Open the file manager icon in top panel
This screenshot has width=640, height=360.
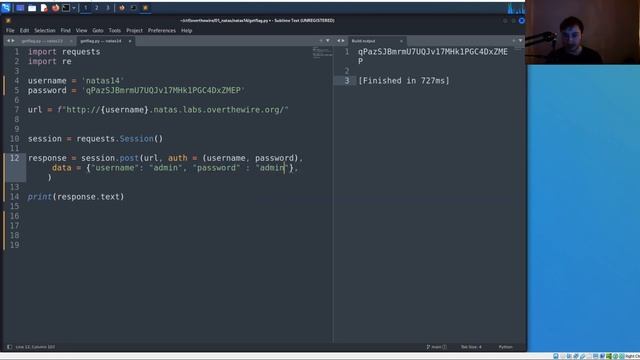(x=32, y=8)
